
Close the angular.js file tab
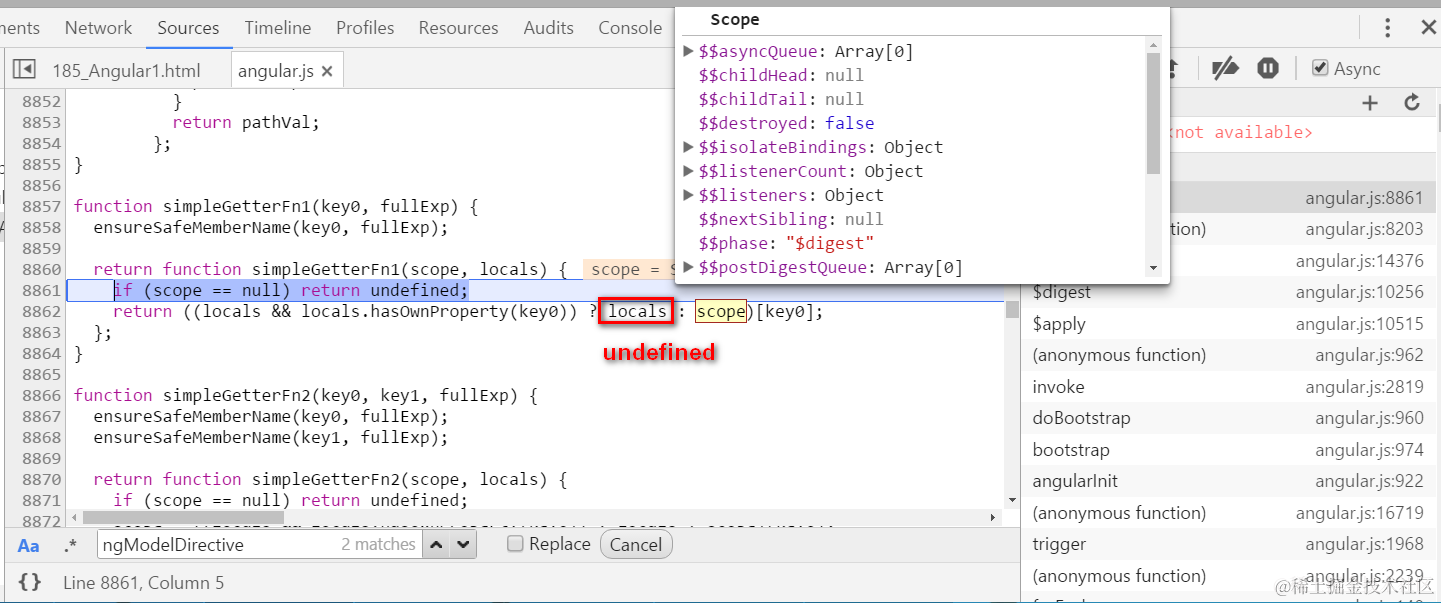326,71
